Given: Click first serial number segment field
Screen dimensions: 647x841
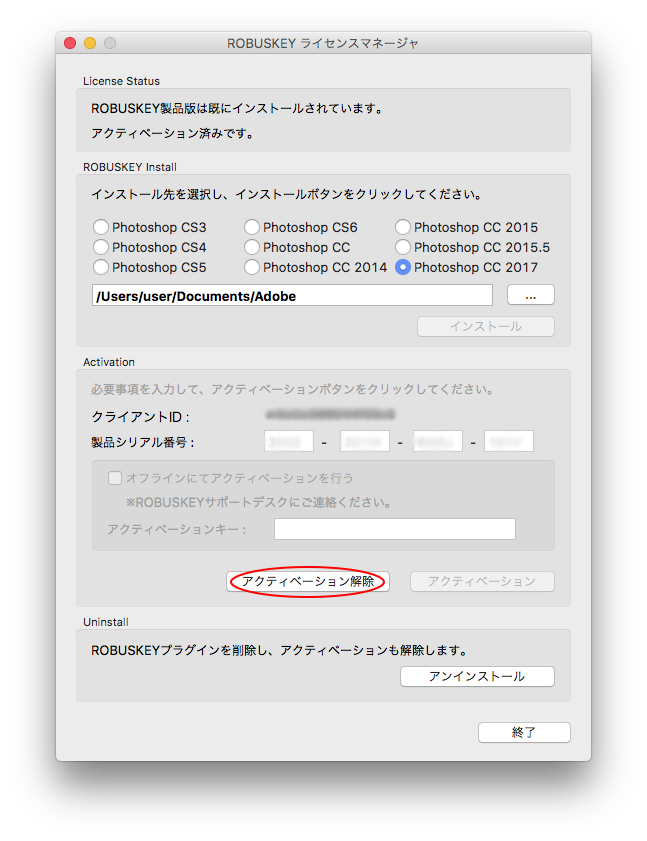Looking at the screenshot, I should pyautogui.click(x=289, y=441).
